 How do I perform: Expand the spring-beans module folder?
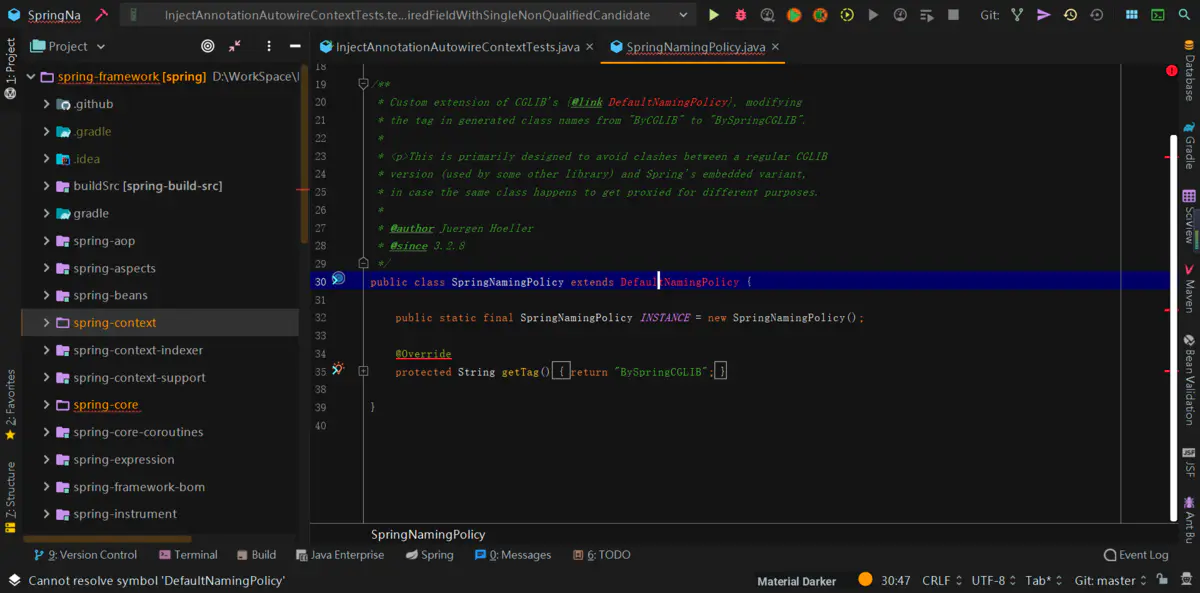point(46,296)
